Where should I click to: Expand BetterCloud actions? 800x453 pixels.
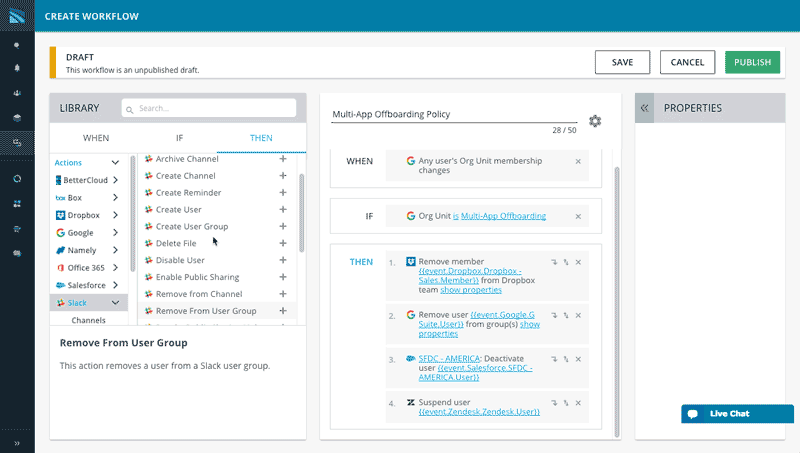point(115,180)
